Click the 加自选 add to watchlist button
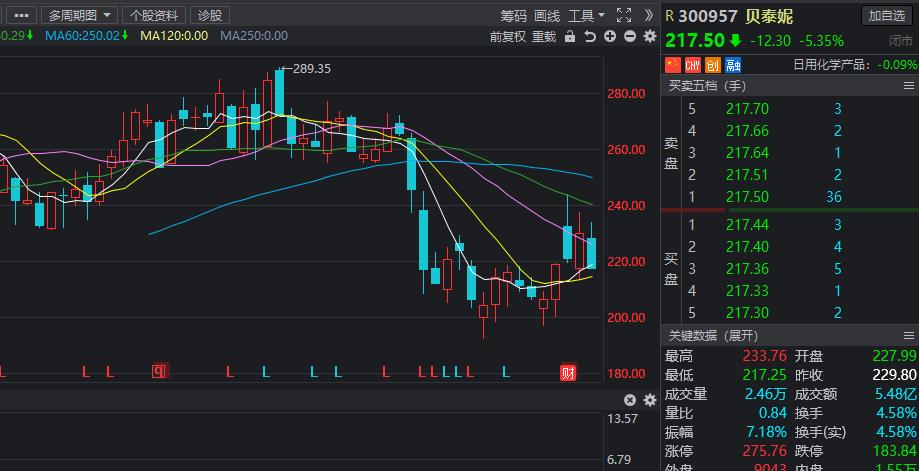 887,15
